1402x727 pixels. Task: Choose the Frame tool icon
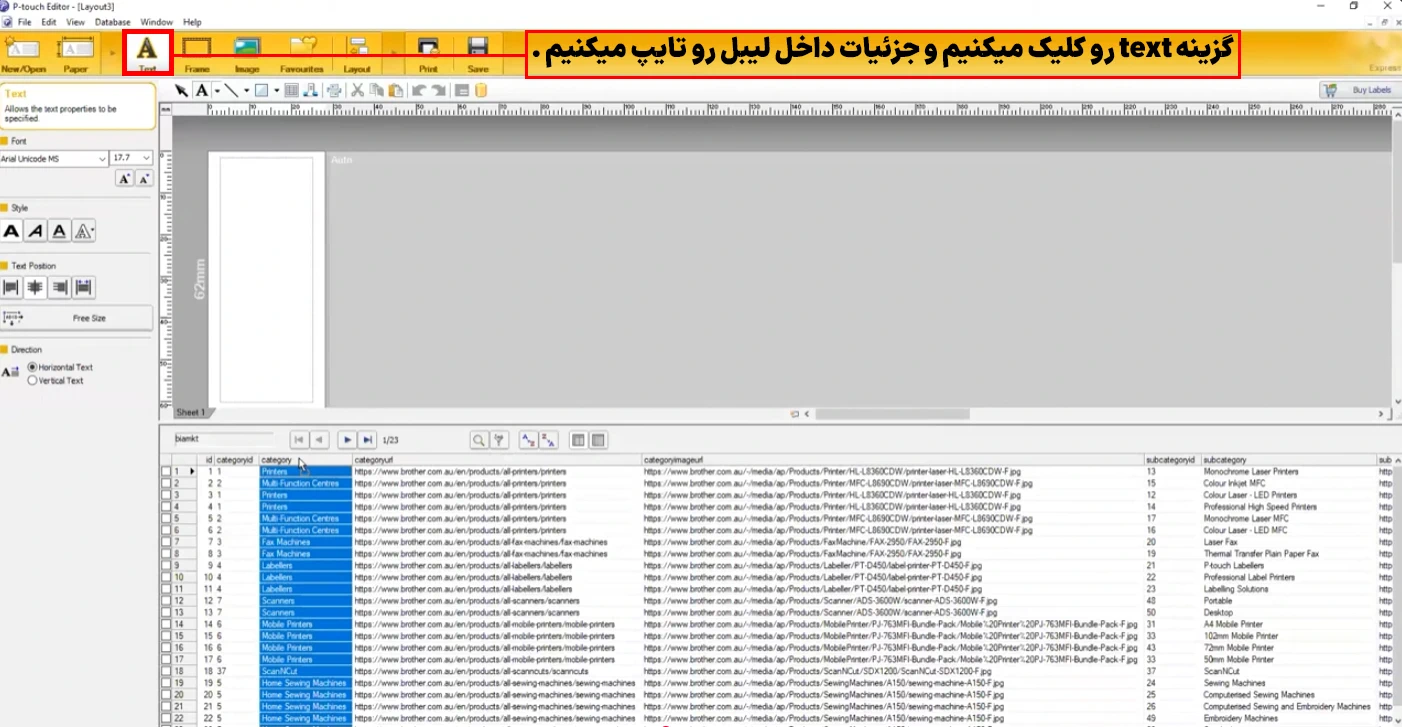197,53
